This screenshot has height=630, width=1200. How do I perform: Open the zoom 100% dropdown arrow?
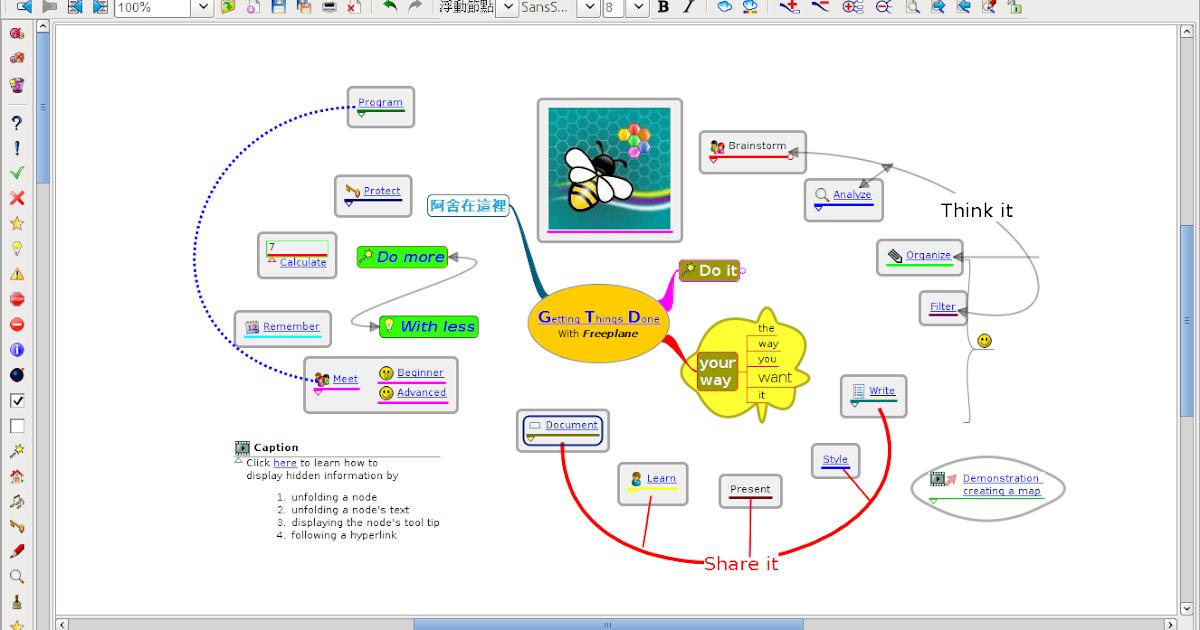(x=202, y=7)
